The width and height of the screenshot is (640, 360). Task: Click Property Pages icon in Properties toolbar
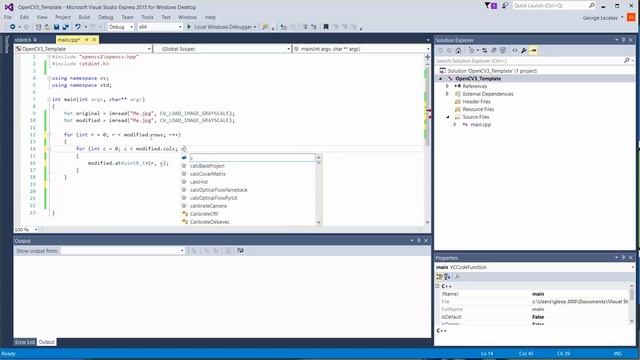(x=458, y=277)
